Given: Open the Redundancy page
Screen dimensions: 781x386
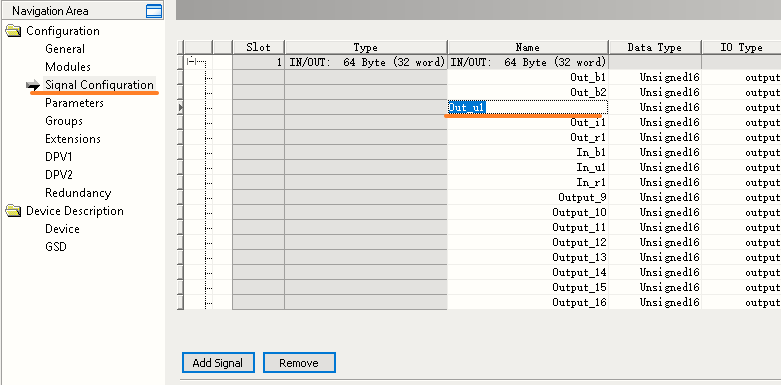Looking at the screenshot, I should point(78,193).
